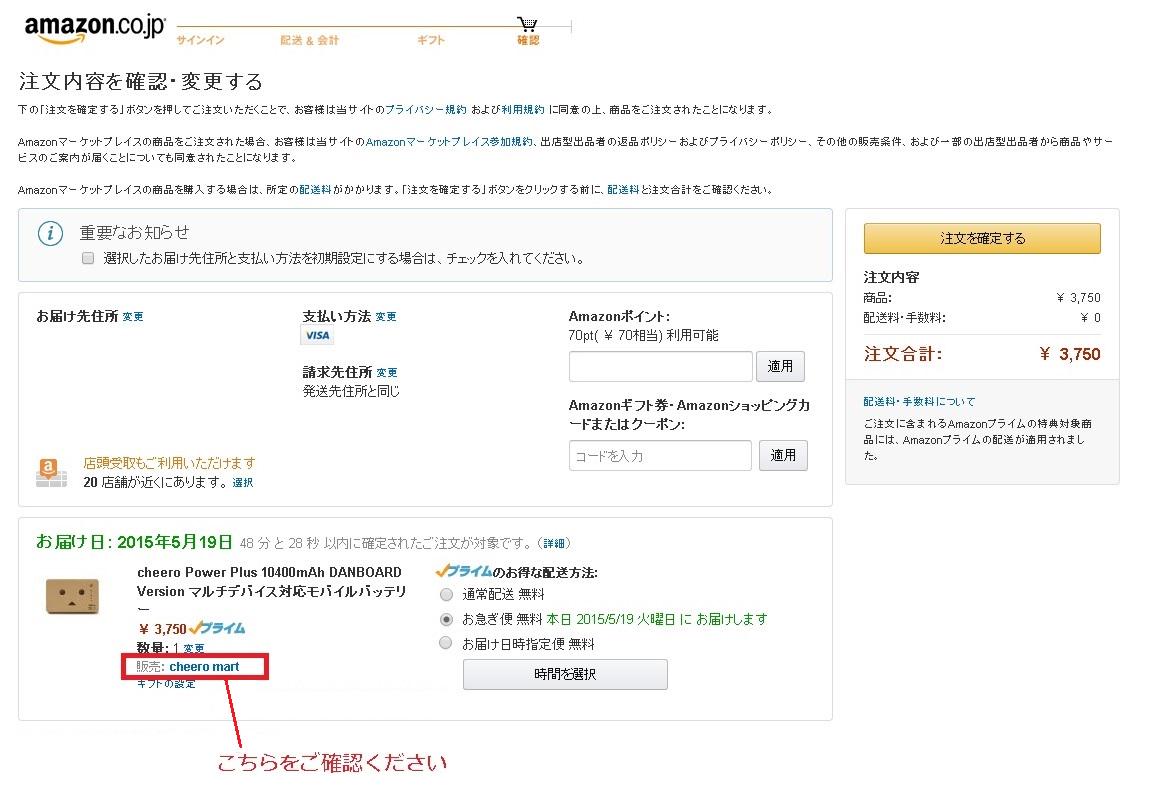
Task: Click the amazon.co.jp logo
Action: pos(95,29)
